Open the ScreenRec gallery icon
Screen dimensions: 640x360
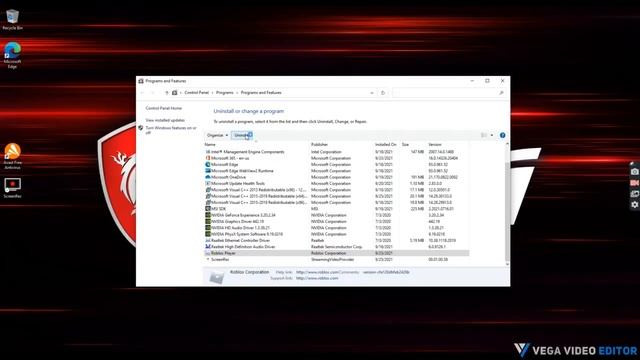[634, 194]
